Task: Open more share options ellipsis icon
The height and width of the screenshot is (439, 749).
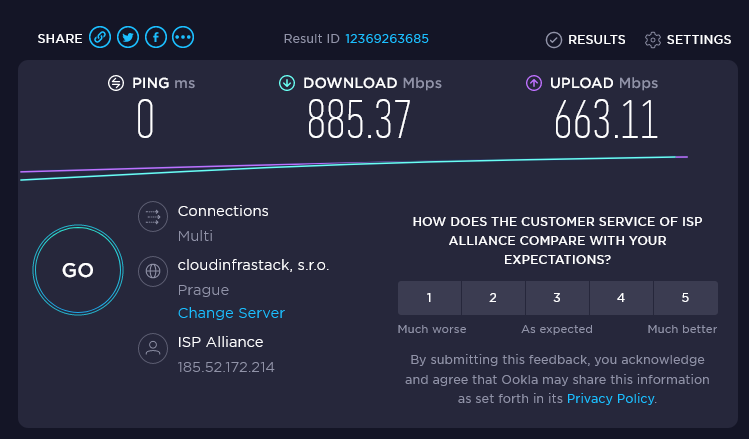Action: pyautogui.click(x=183, y=38)
